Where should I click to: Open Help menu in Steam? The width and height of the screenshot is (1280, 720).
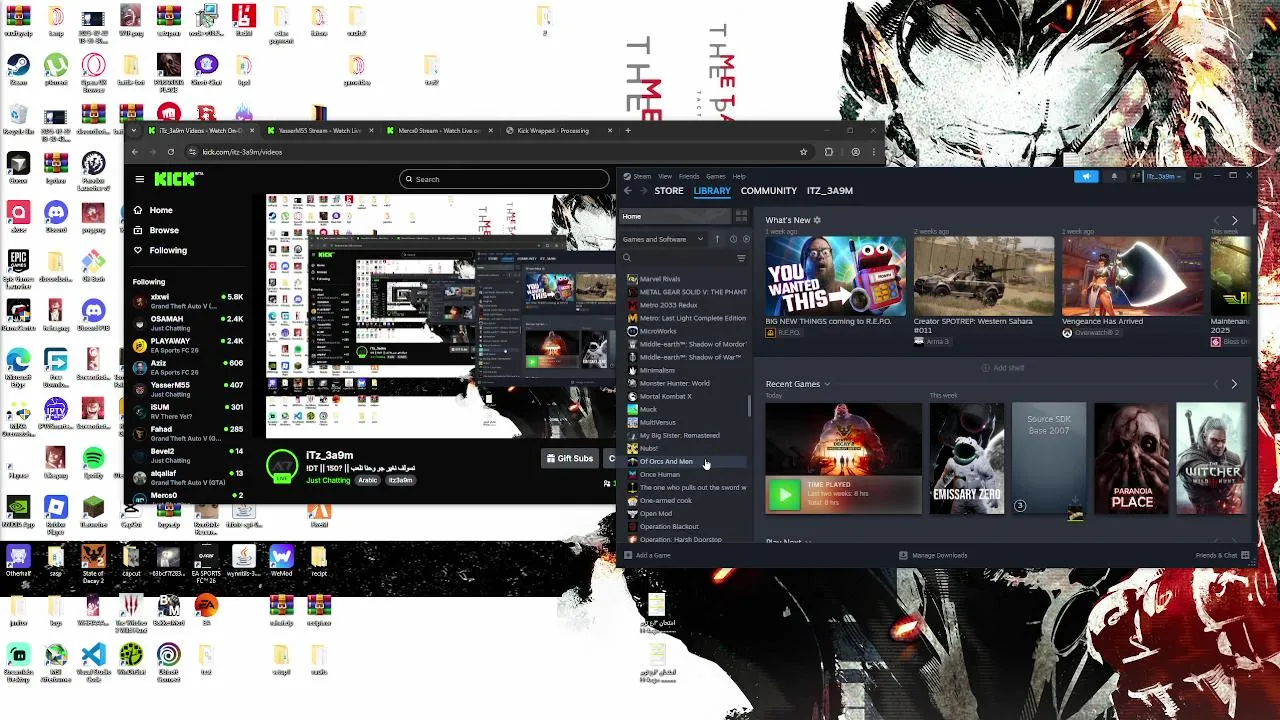(739, 176)
